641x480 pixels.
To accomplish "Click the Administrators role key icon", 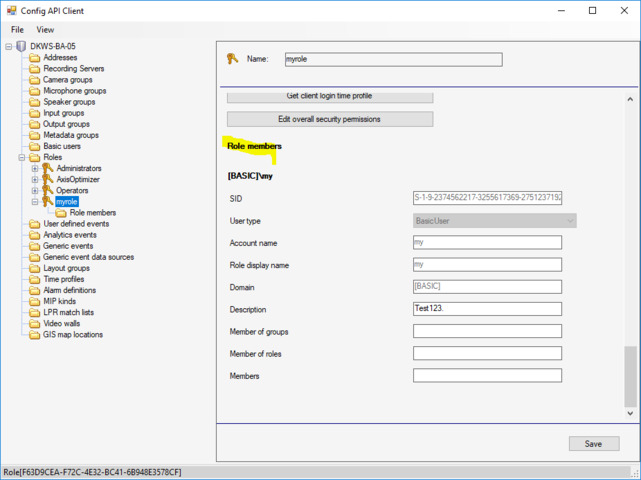I will (x=47, y=168).
